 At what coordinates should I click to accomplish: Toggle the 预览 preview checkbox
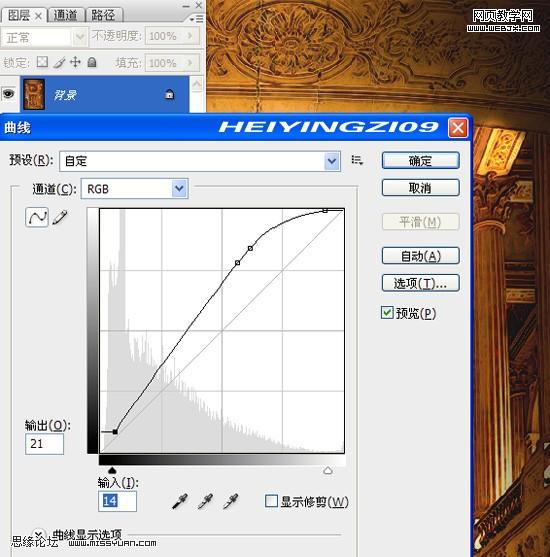pos(387,313)
